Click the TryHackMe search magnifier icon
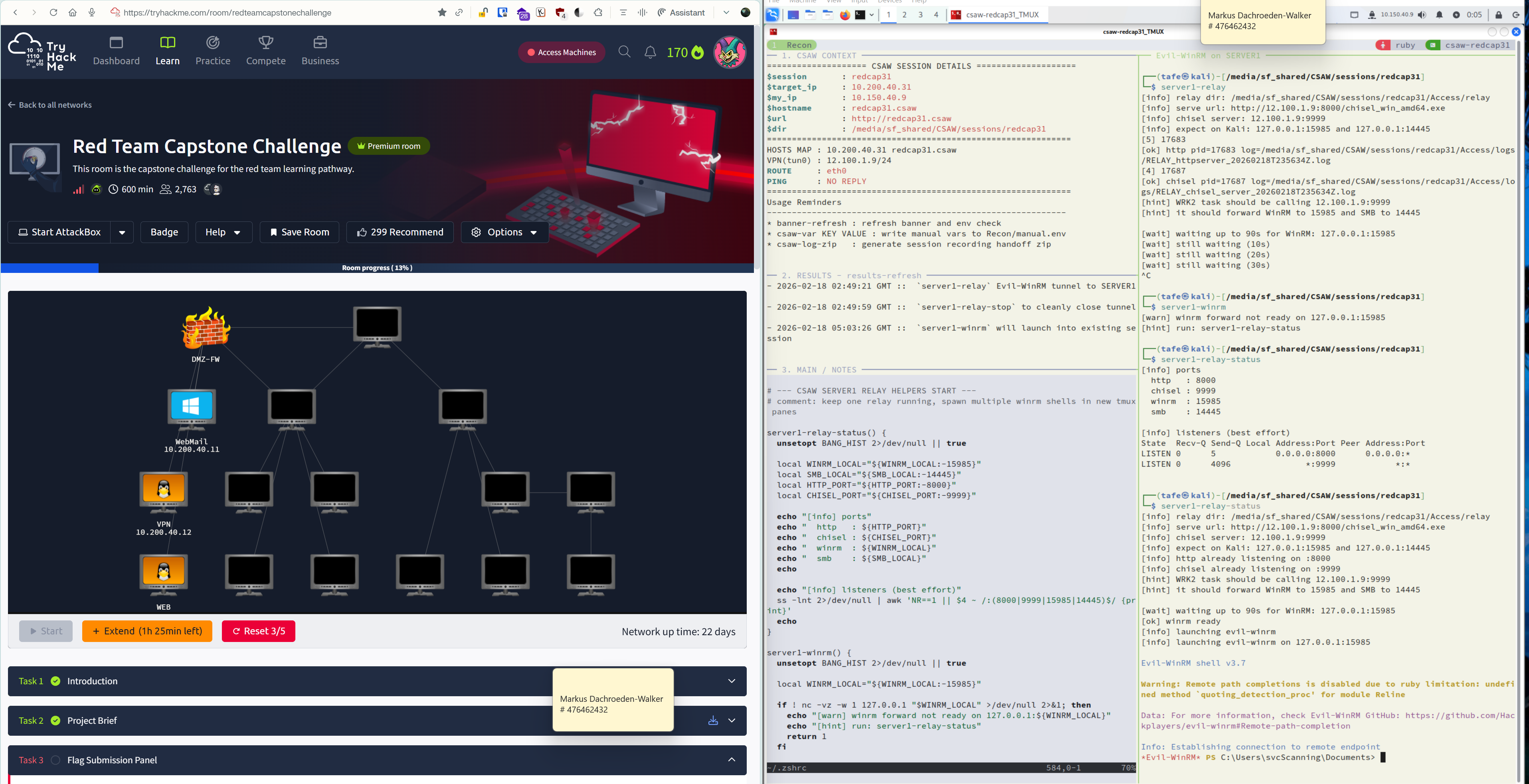 (x=624, y=52)
